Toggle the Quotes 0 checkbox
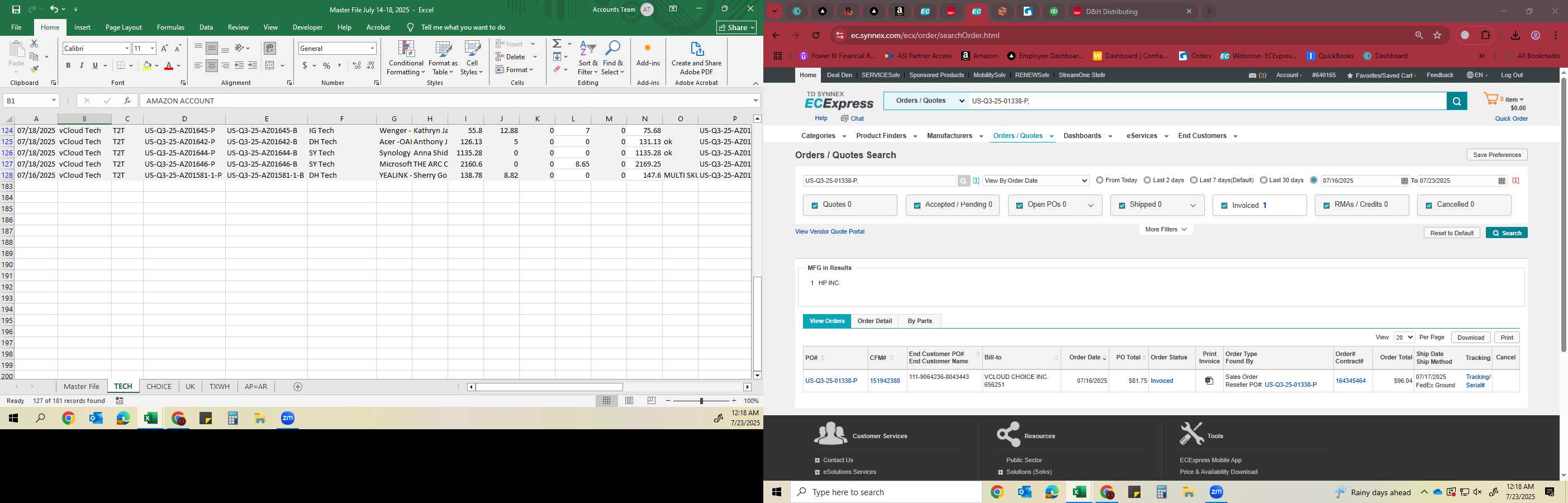 [x=814, y=206]
